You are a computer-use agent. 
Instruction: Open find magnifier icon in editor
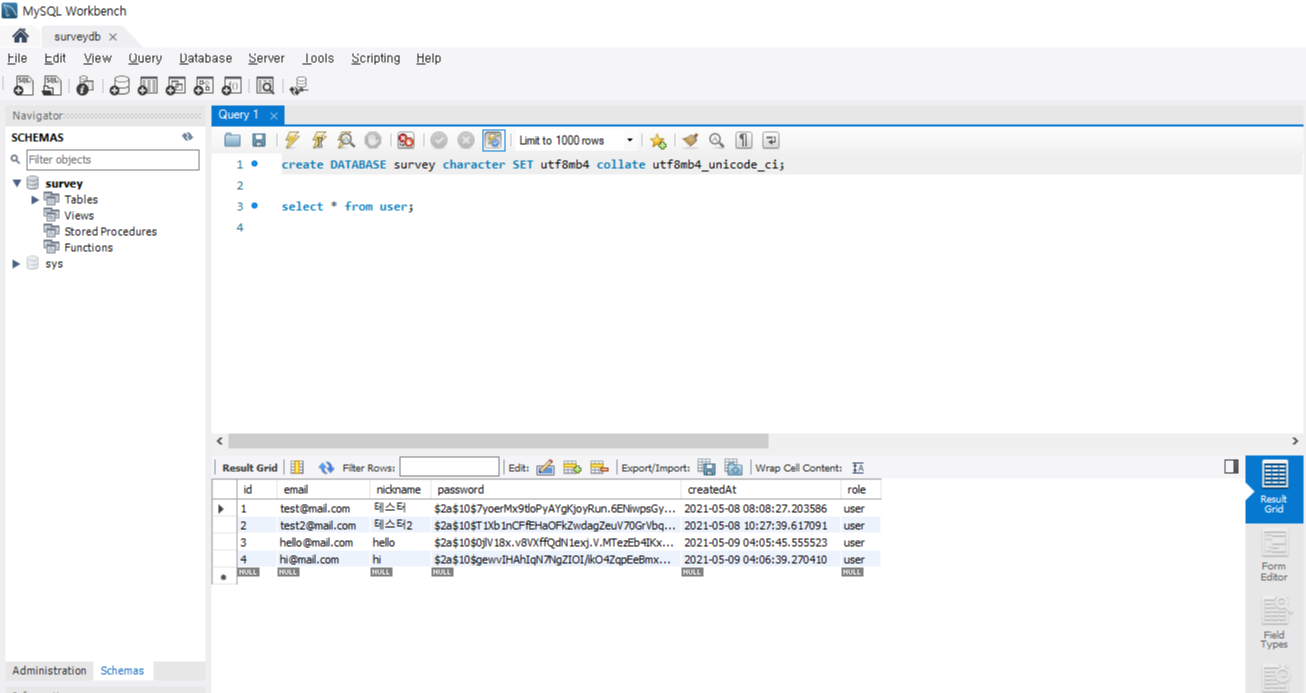[x=716, y=140]
